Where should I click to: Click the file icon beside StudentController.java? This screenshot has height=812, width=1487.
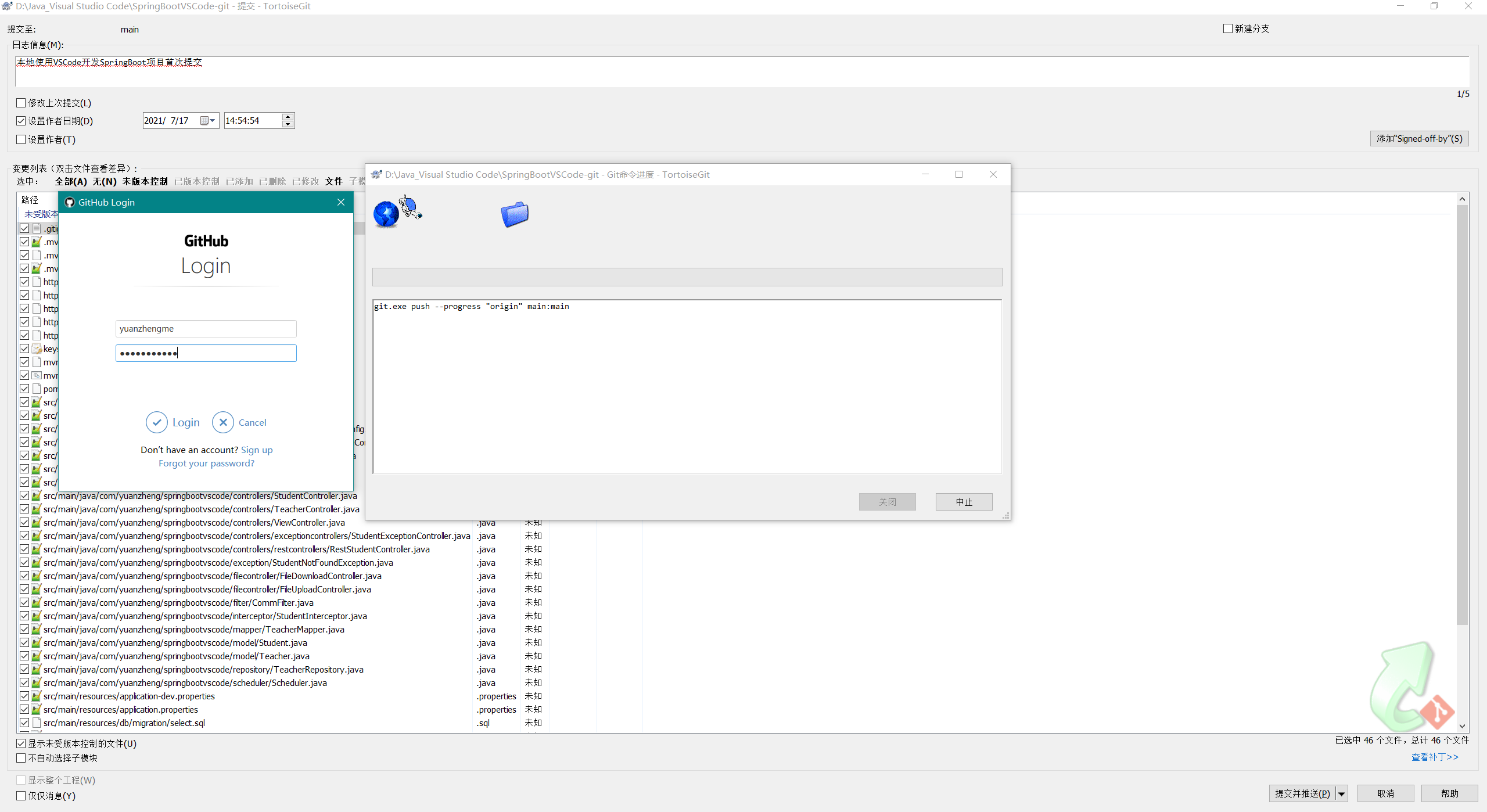tap(37, 495)
